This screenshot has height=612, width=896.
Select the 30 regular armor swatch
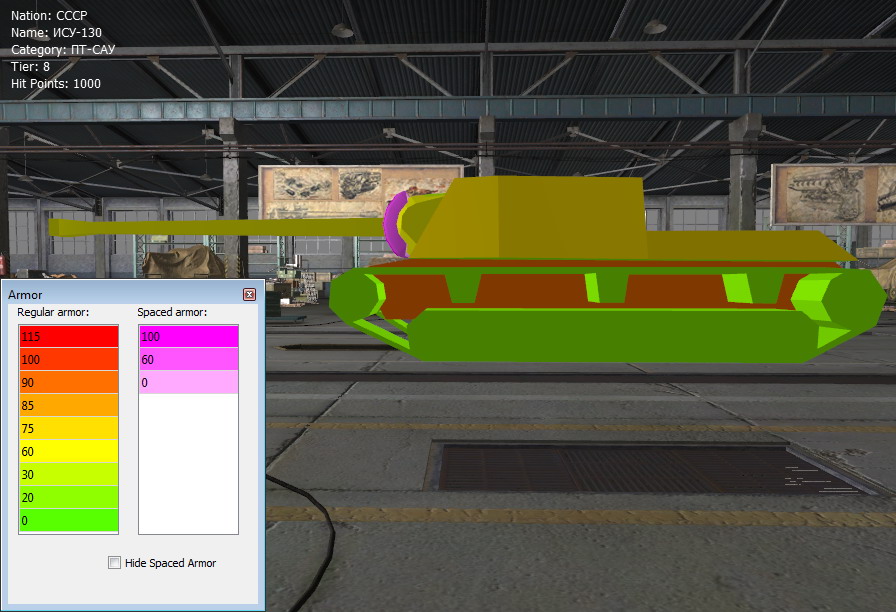click(69, 474)
